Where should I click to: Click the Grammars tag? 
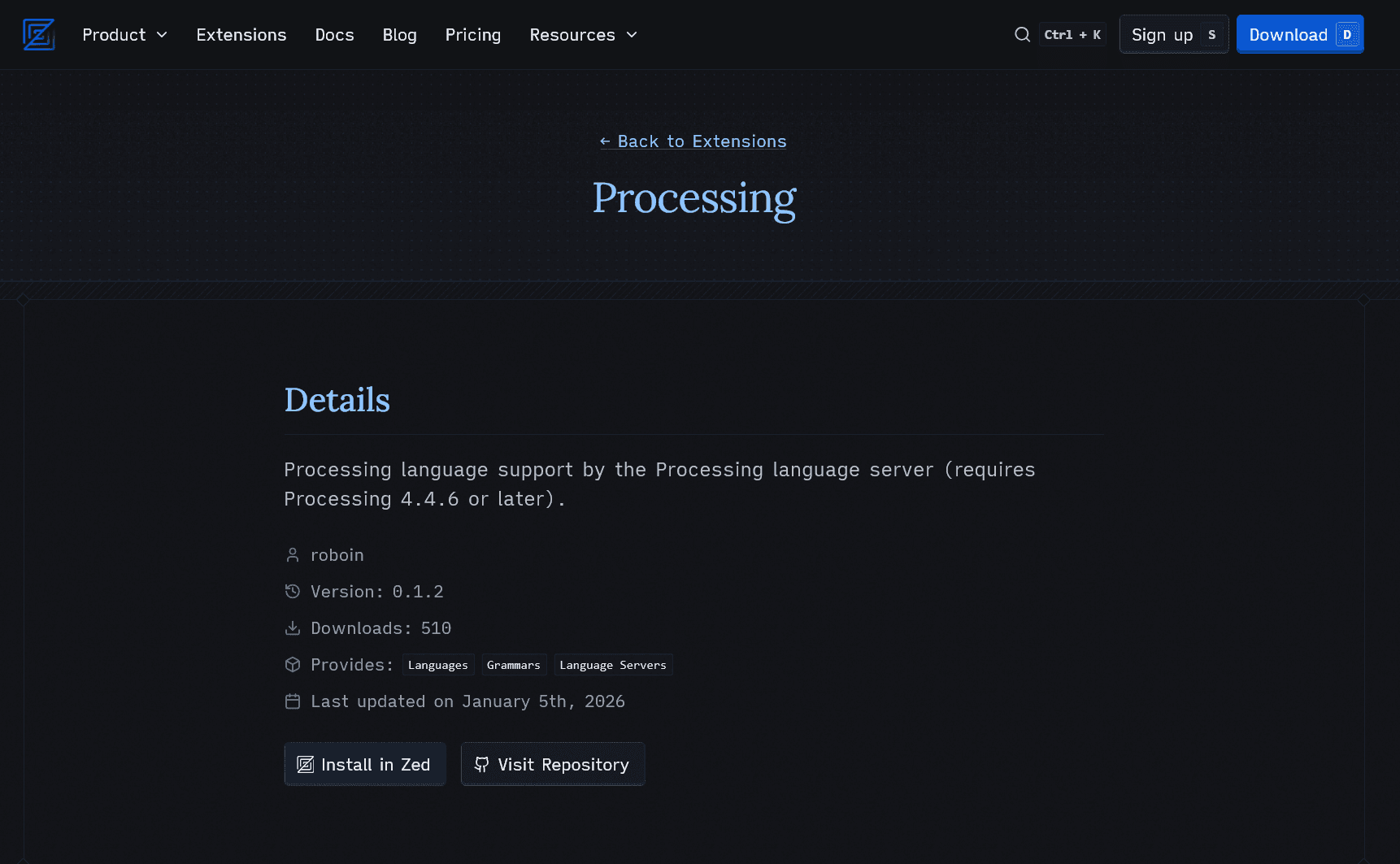[514, 665]
